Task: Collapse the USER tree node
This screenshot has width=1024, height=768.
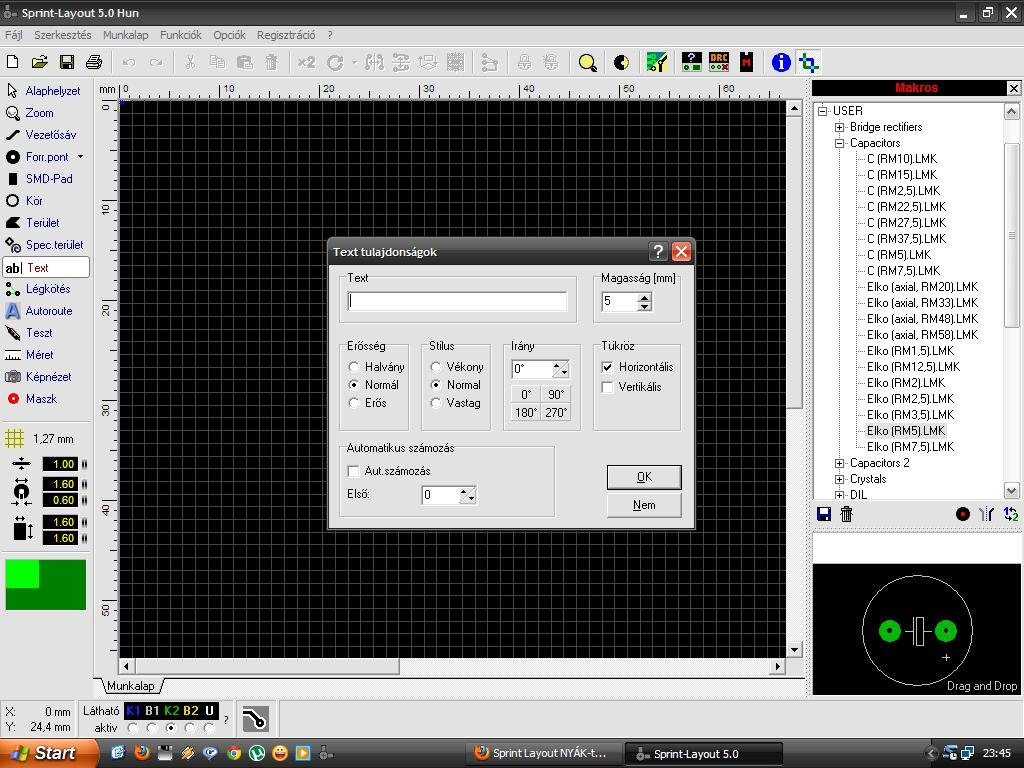Action: click(823, 111)
